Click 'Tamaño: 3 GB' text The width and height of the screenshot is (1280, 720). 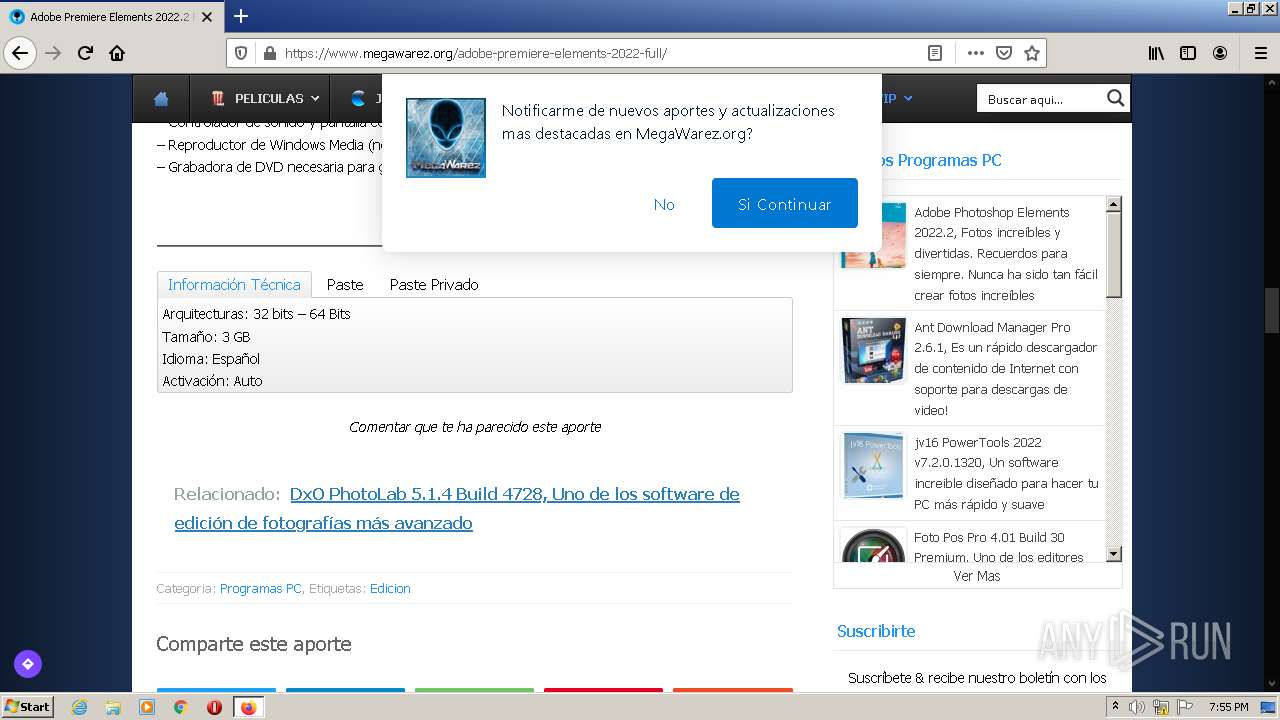point(206,337)
